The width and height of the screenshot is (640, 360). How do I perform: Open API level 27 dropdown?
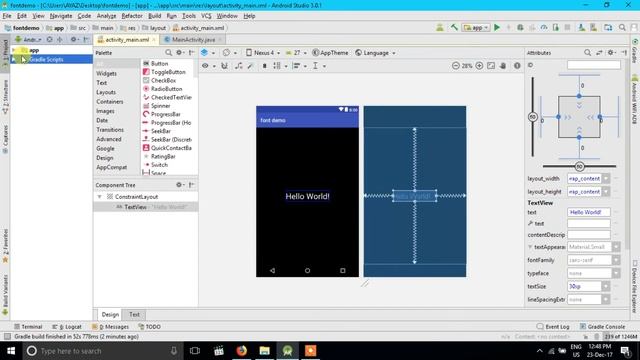[296, 53]
